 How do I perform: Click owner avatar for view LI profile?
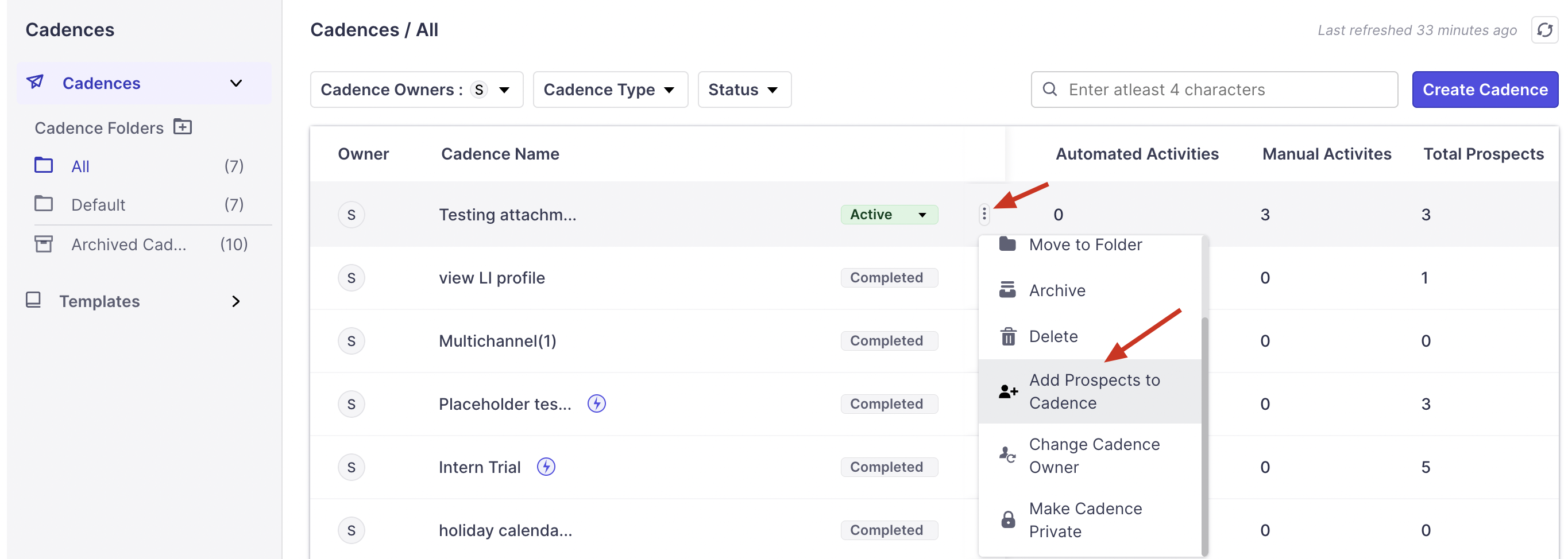tap(351, 278)
